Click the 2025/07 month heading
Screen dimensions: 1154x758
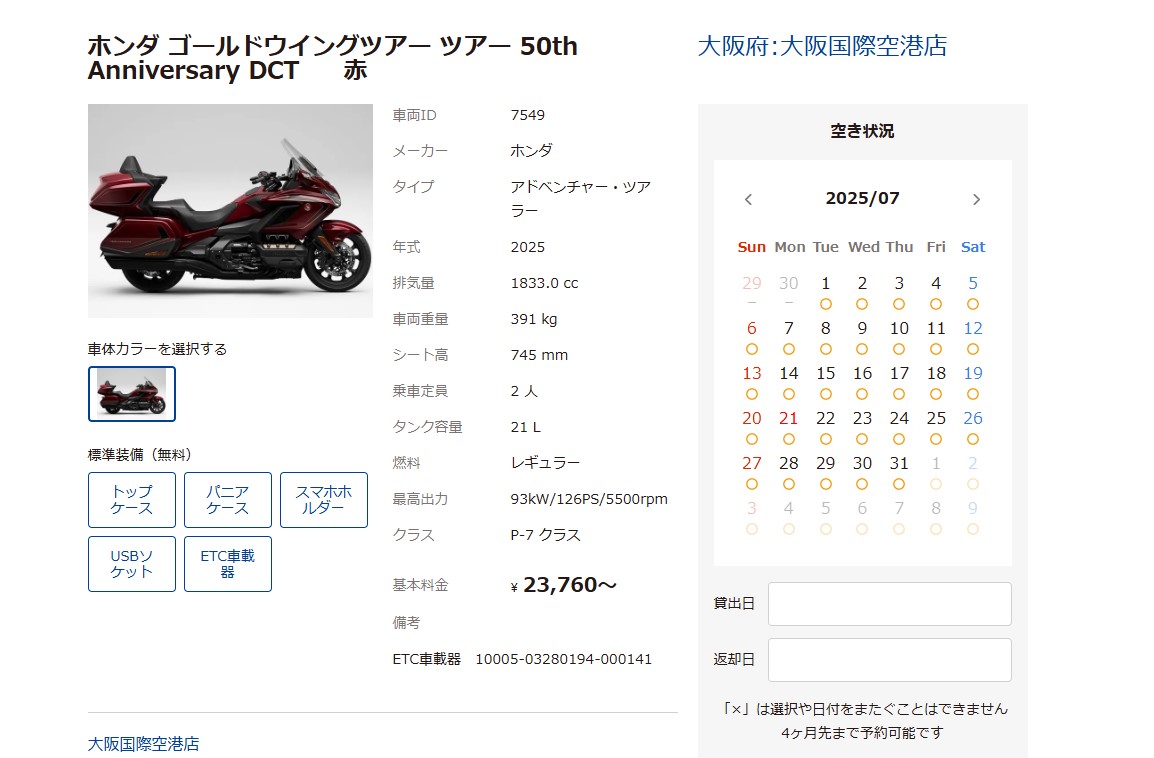[863, 198]
